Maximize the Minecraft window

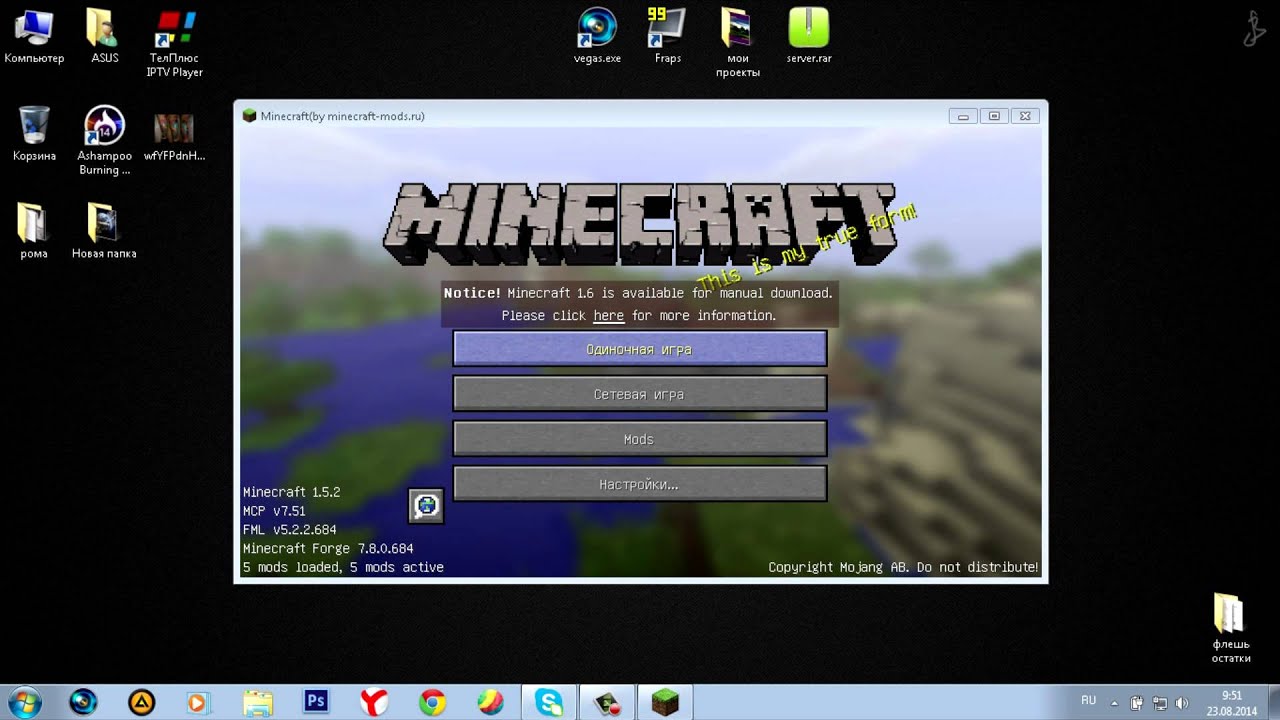993,116
